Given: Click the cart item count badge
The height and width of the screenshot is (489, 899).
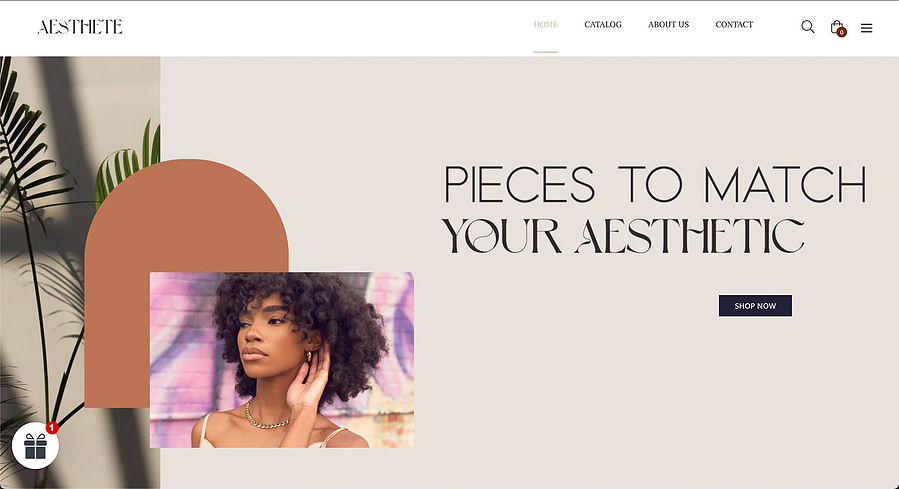Looking at the screenshot, I should click(842, 33).
